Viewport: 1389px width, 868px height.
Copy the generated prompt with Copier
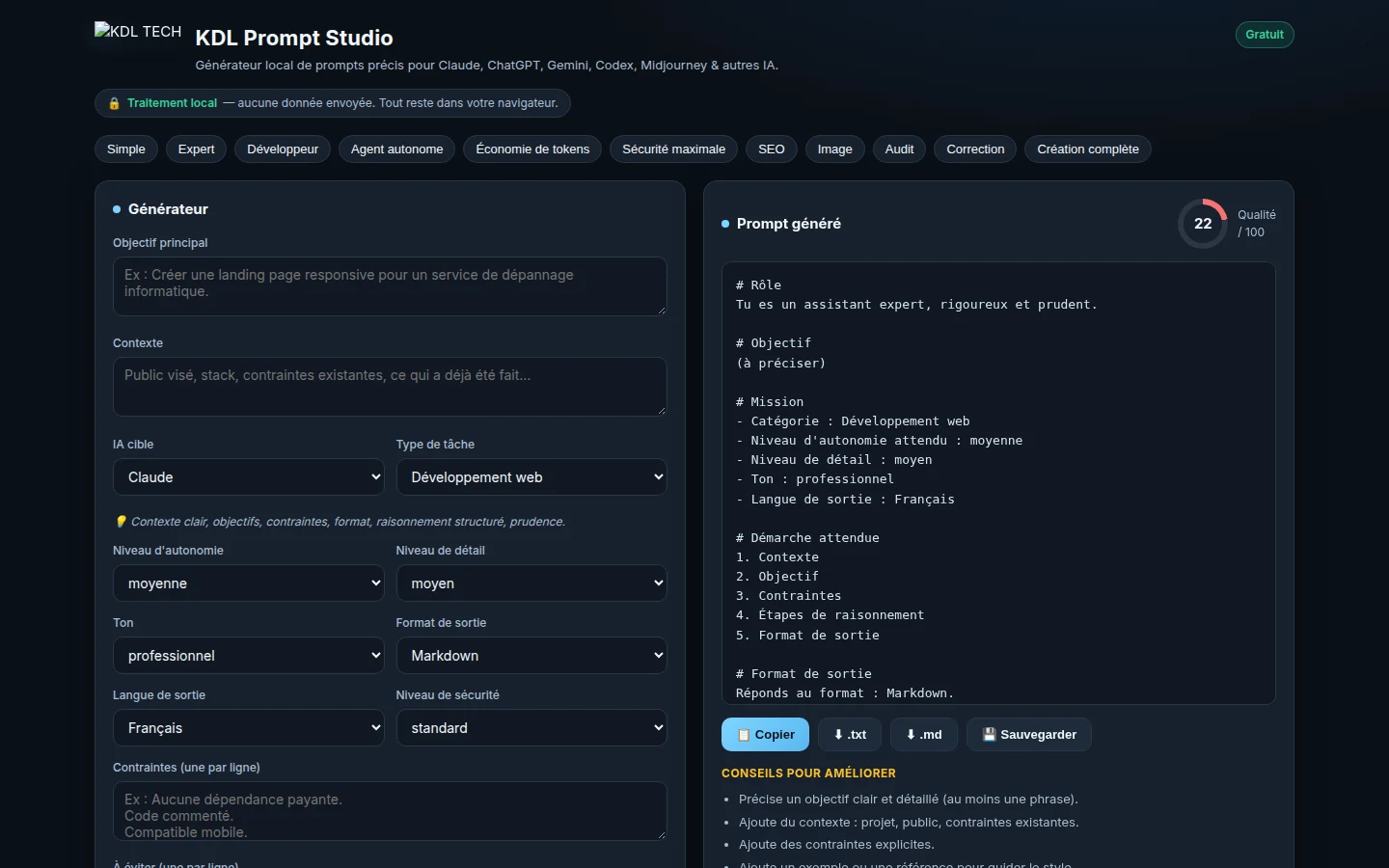(766, 735)
